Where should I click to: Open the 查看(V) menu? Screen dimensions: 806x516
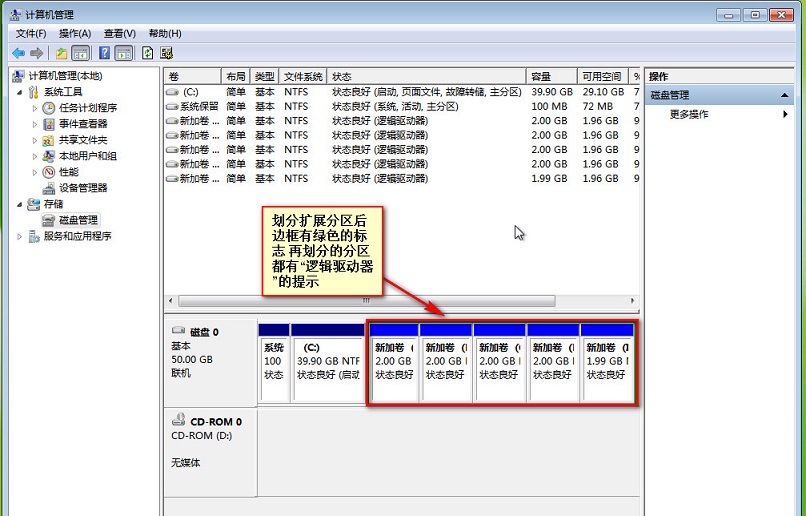click(120, 33)
